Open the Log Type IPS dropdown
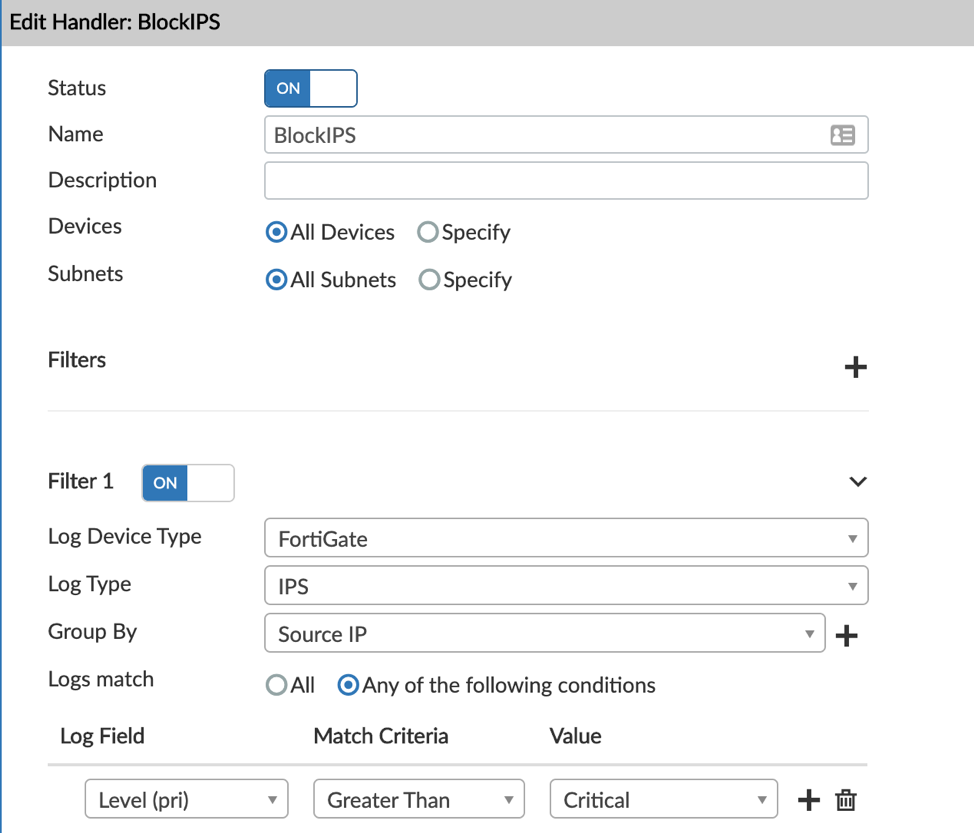Screen dimensions: 974x833 (x=566, y=586)
